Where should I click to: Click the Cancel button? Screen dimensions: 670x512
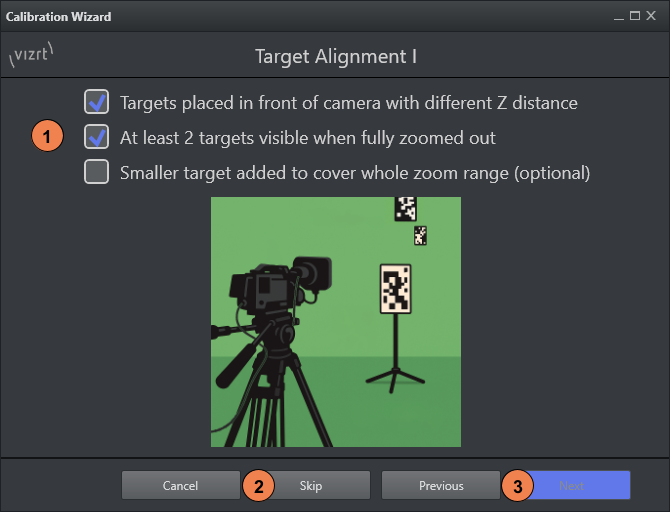click(x=180, y=485)
